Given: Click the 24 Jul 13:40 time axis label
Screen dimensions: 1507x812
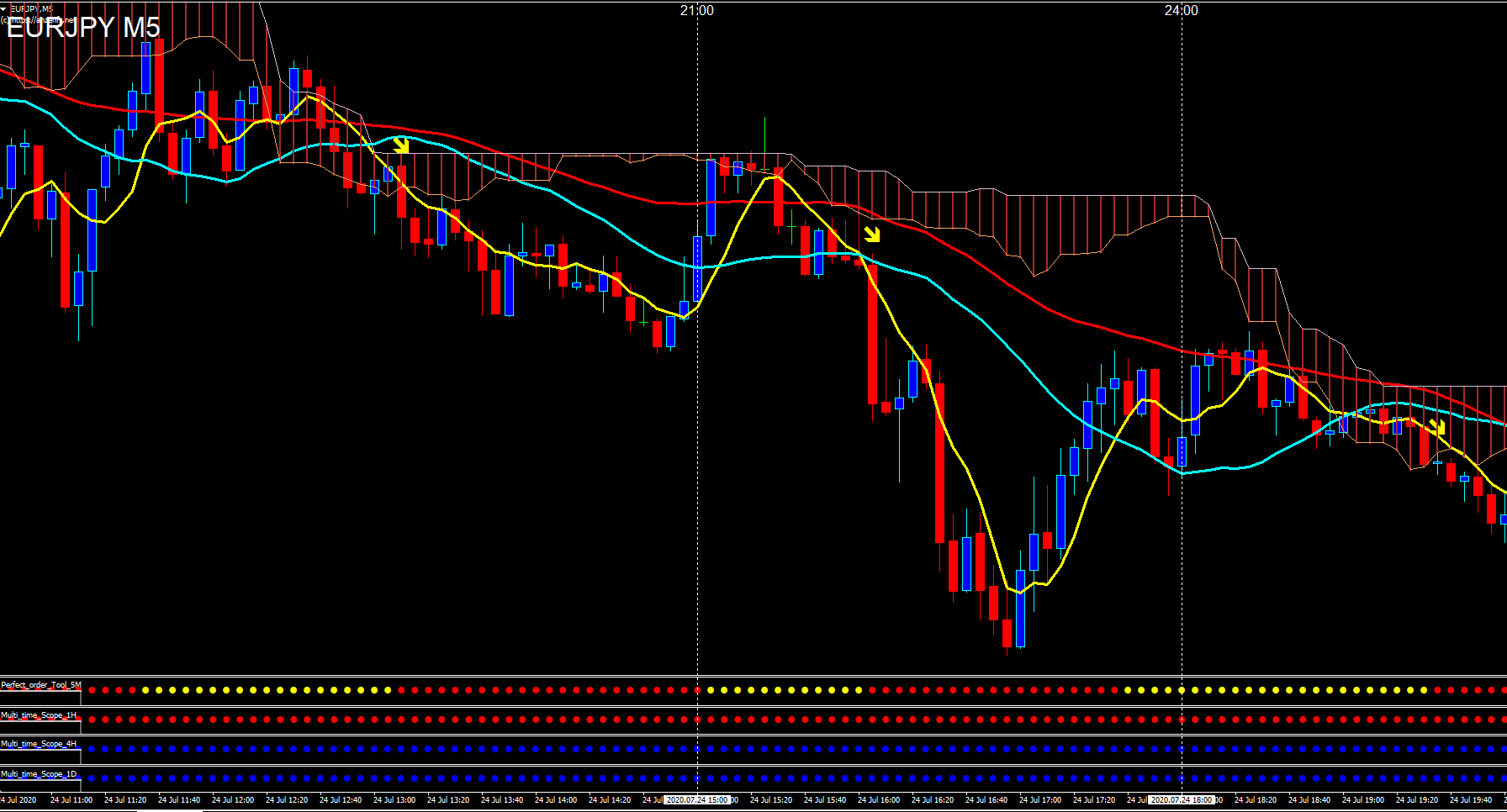Looking at the screenshot, I should 502,800.
